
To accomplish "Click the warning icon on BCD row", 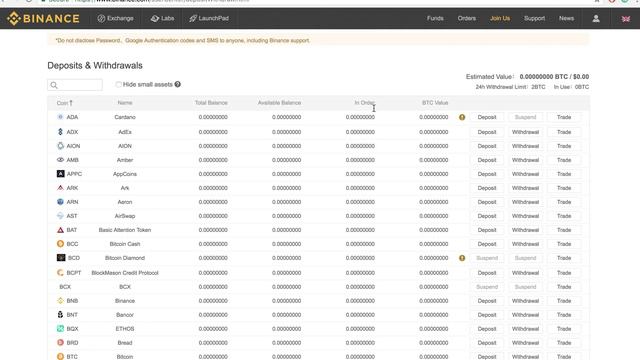I will (462, 258).
